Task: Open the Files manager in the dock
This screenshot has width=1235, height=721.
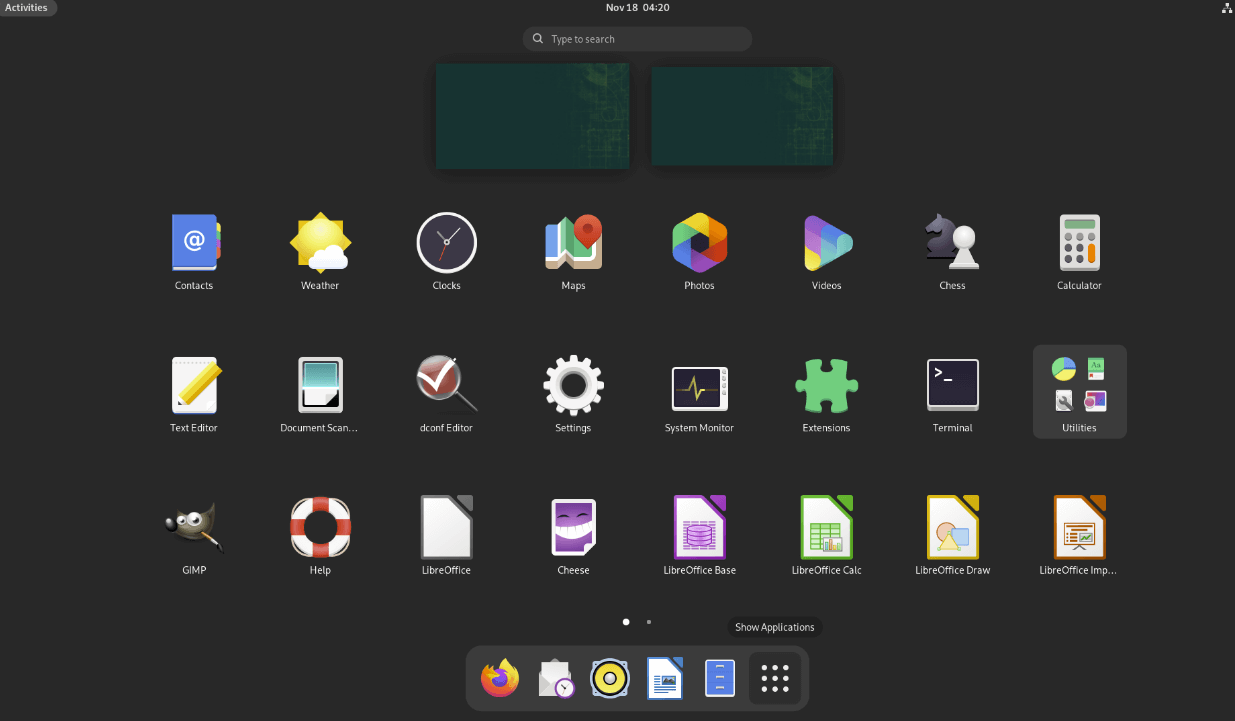Action: (x=720, y=678)
